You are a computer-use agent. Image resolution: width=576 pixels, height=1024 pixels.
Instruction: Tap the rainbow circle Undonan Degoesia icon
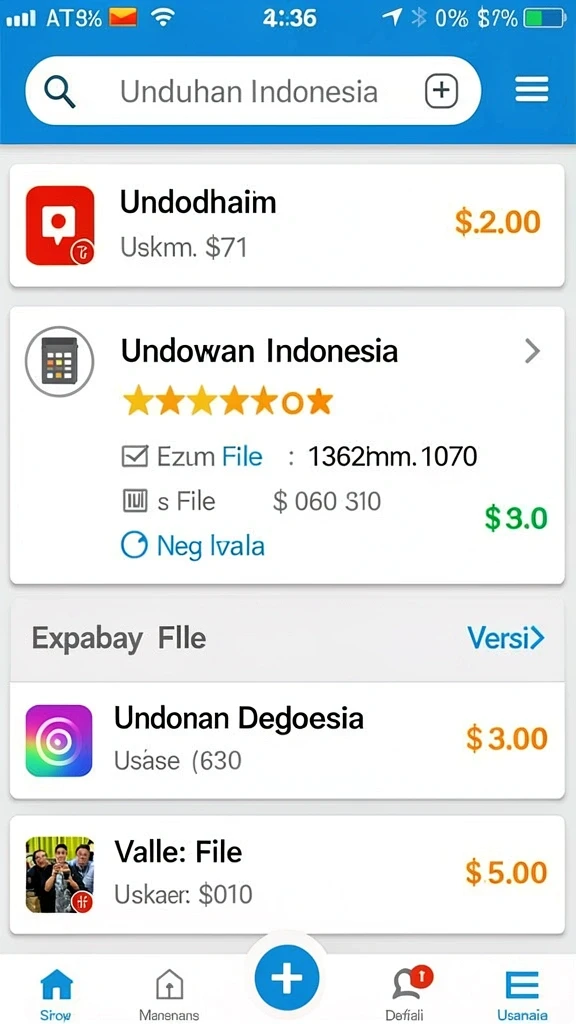[59, 740]
